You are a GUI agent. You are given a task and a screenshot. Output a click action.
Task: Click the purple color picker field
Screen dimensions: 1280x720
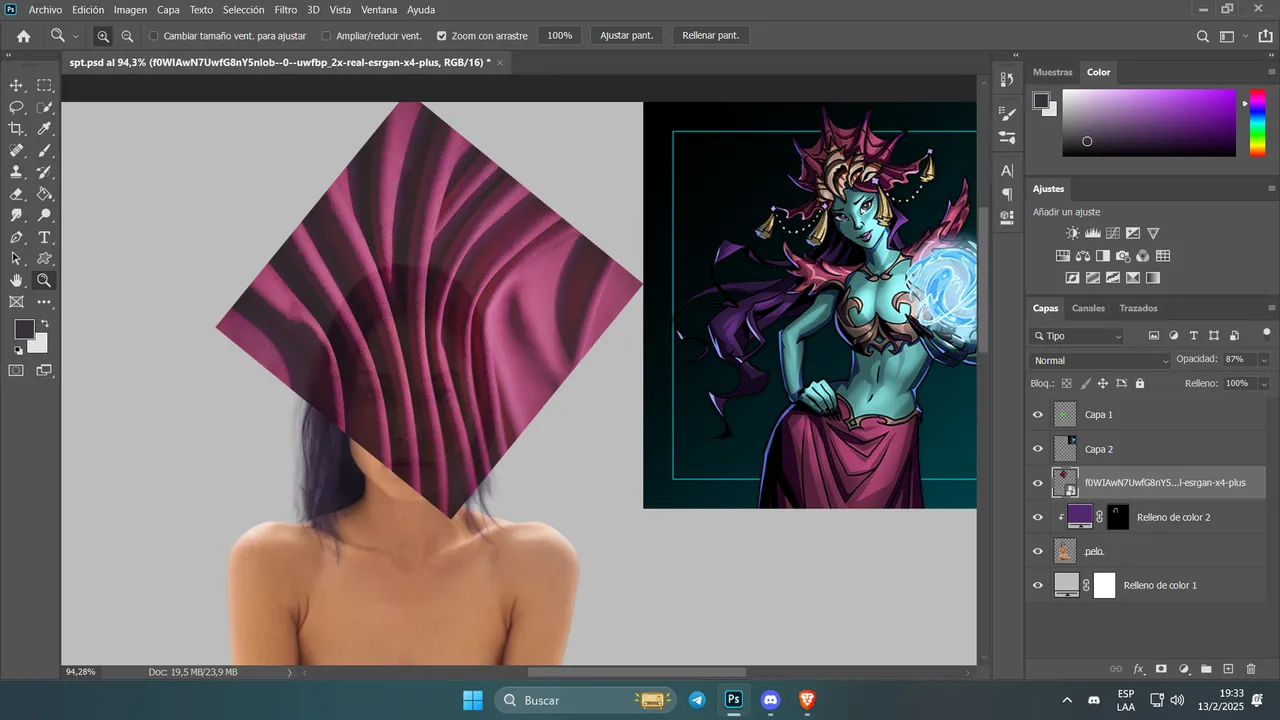pyautogui.click(x=1149, y=122)
